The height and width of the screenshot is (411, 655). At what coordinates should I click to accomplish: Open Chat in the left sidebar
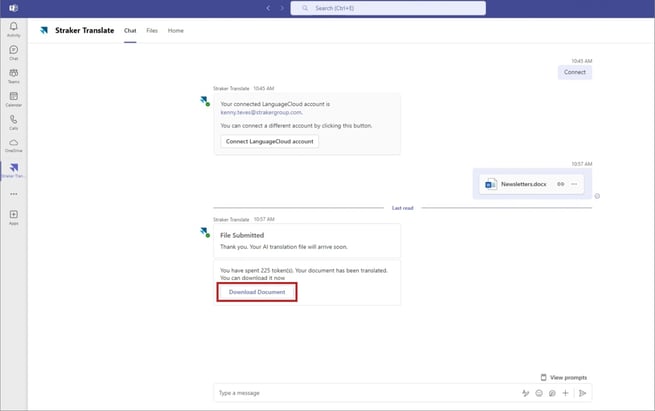tap(13, 52)
